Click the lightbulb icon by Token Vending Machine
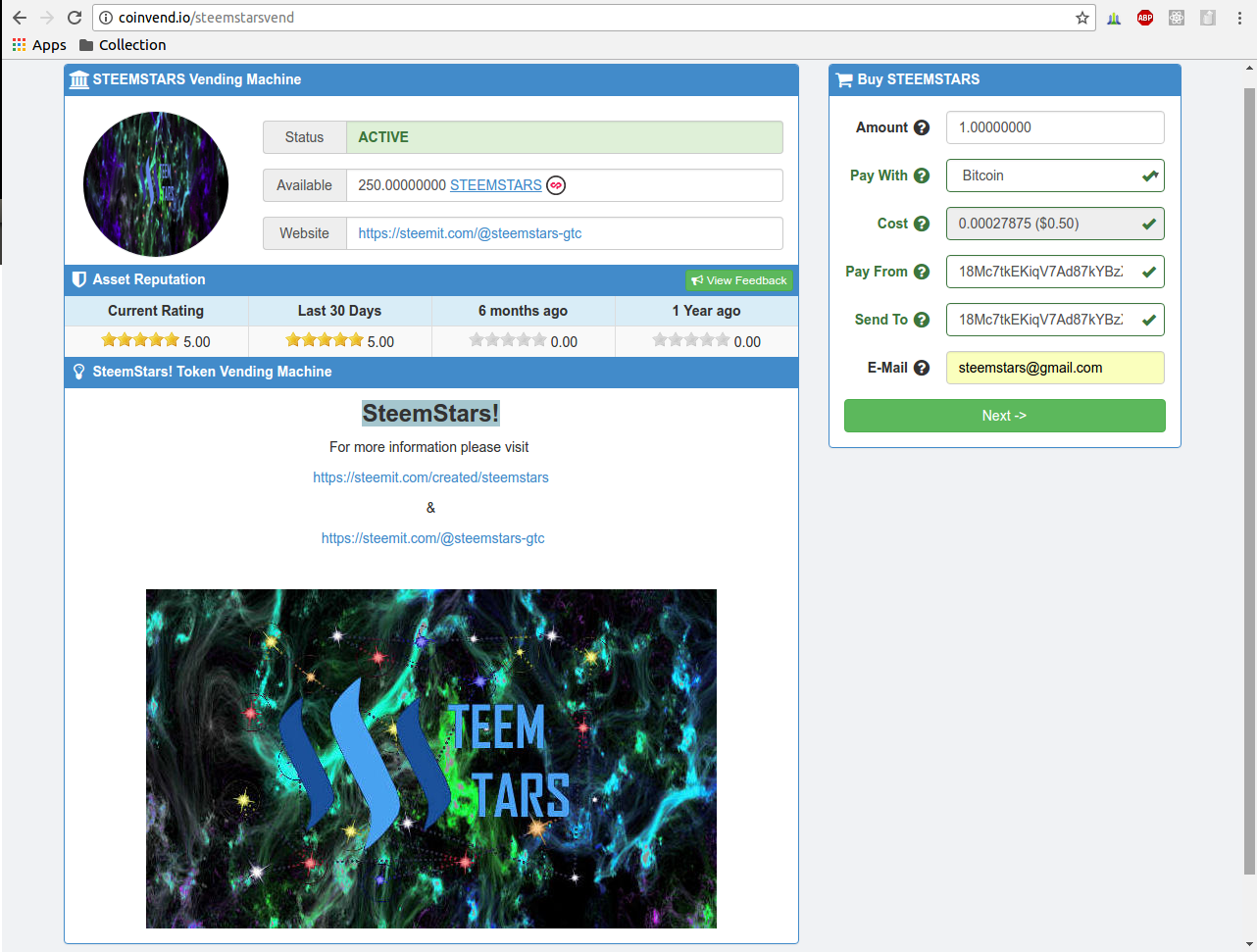Screen dimensions: 1257x952 point(79,372)
